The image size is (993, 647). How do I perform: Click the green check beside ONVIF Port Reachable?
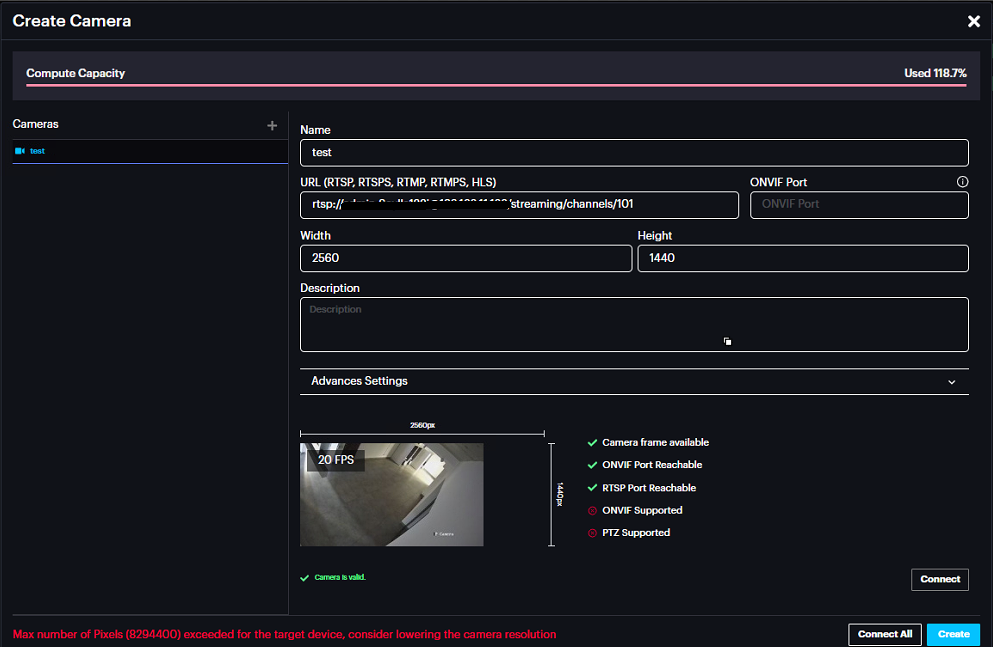click(592, 465)
